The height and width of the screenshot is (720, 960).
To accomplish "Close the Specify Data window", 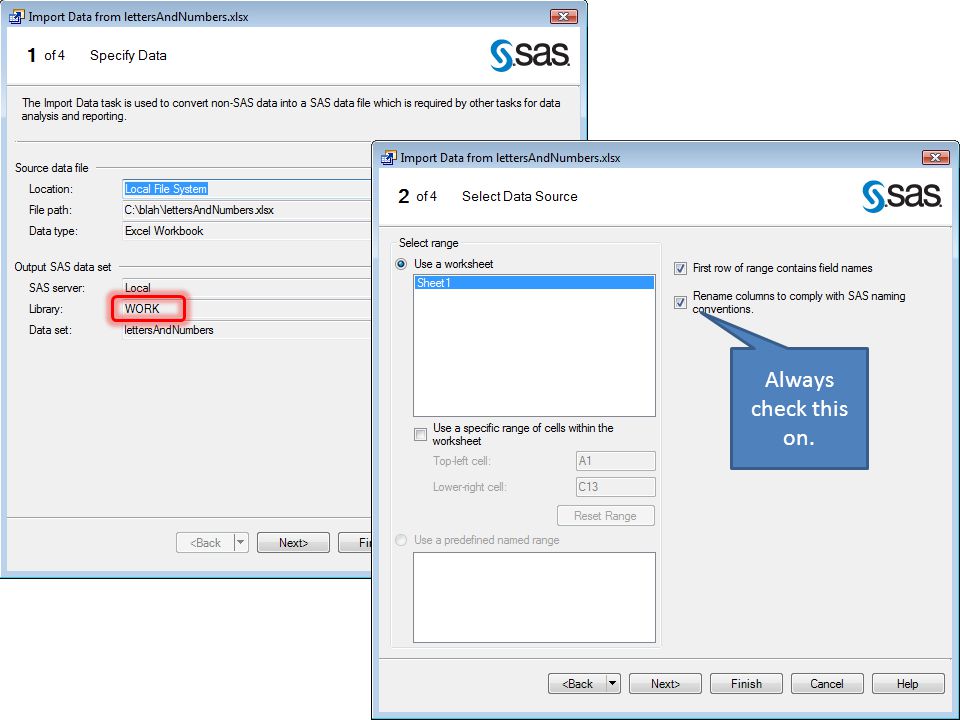I will click(563, 17).
